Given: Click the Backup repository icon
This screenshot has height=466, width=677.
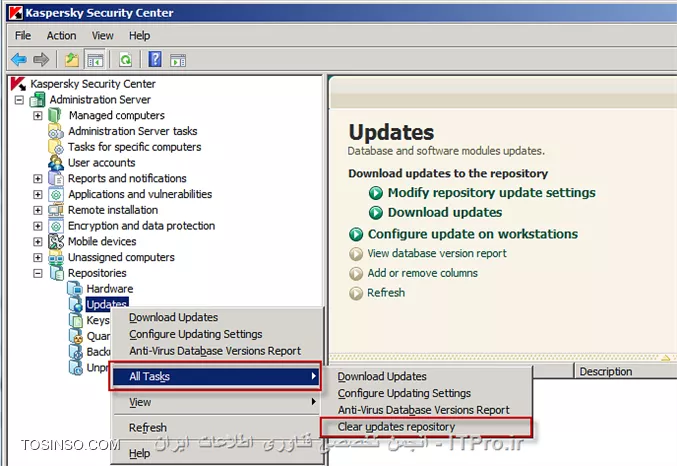Looking at the screenshot, I should pos(76,352).
